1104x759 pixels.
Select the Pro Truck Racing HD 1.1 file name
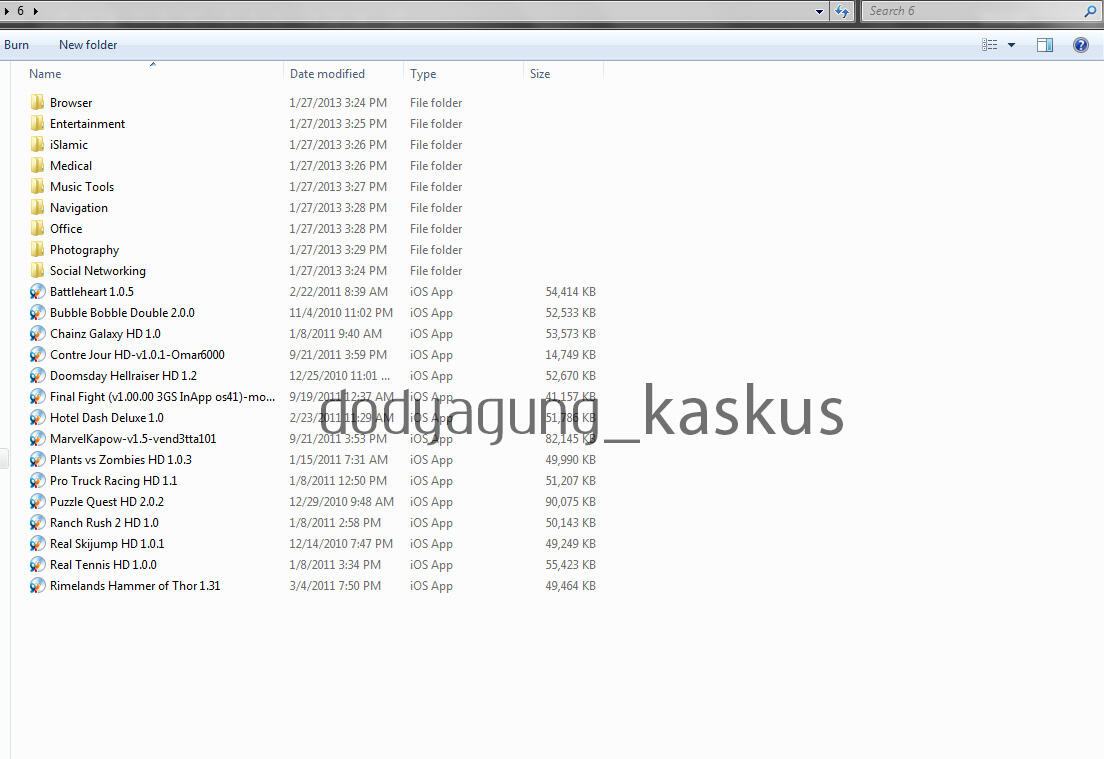click(x=113, y=481)
